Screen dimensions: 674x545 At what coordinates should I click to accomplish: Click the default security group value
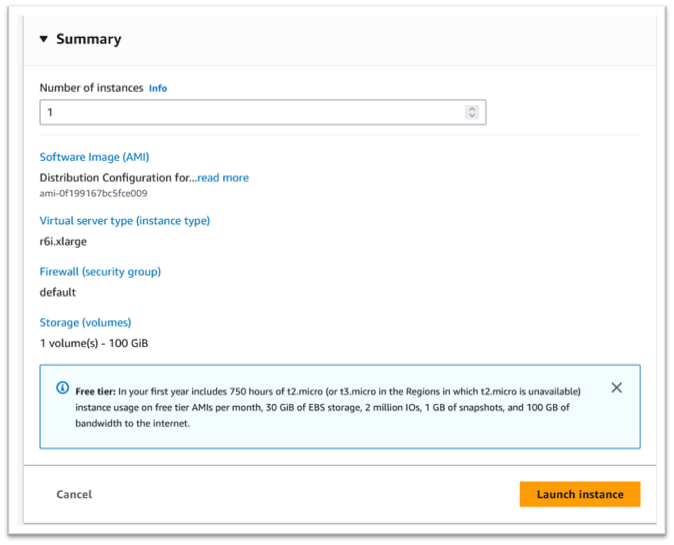(x=58, y=293)
